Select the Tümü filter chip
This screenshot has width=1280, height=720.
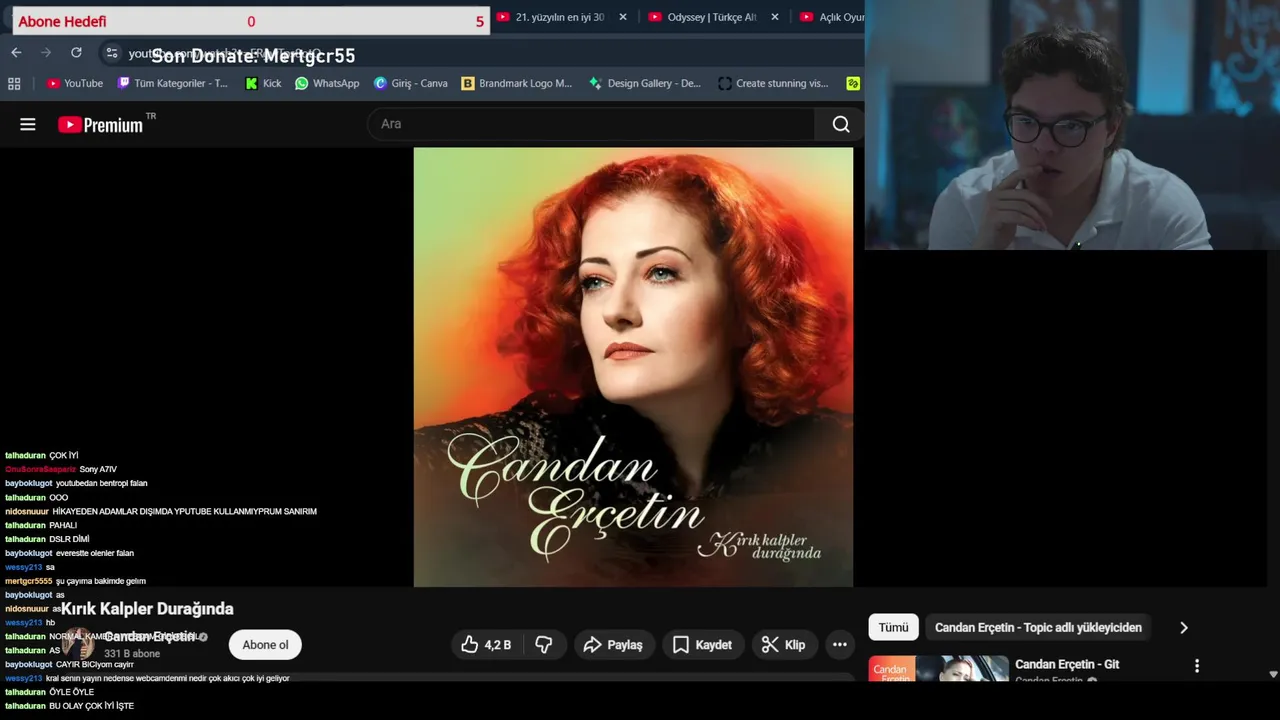(893, 627)
